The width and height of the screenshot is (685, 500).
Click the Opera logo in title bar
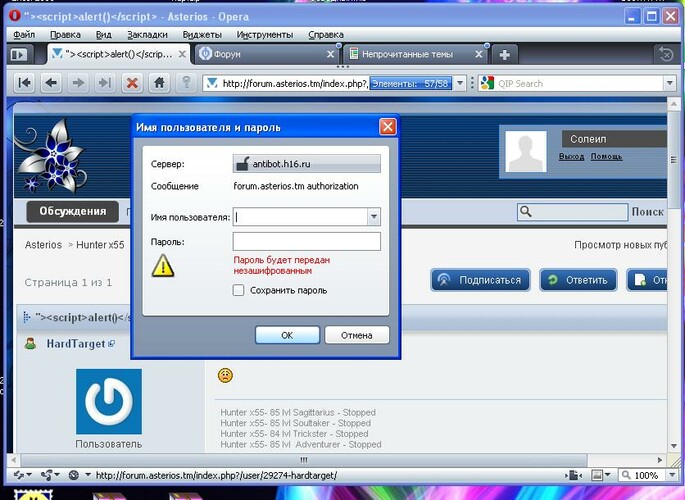14,17
